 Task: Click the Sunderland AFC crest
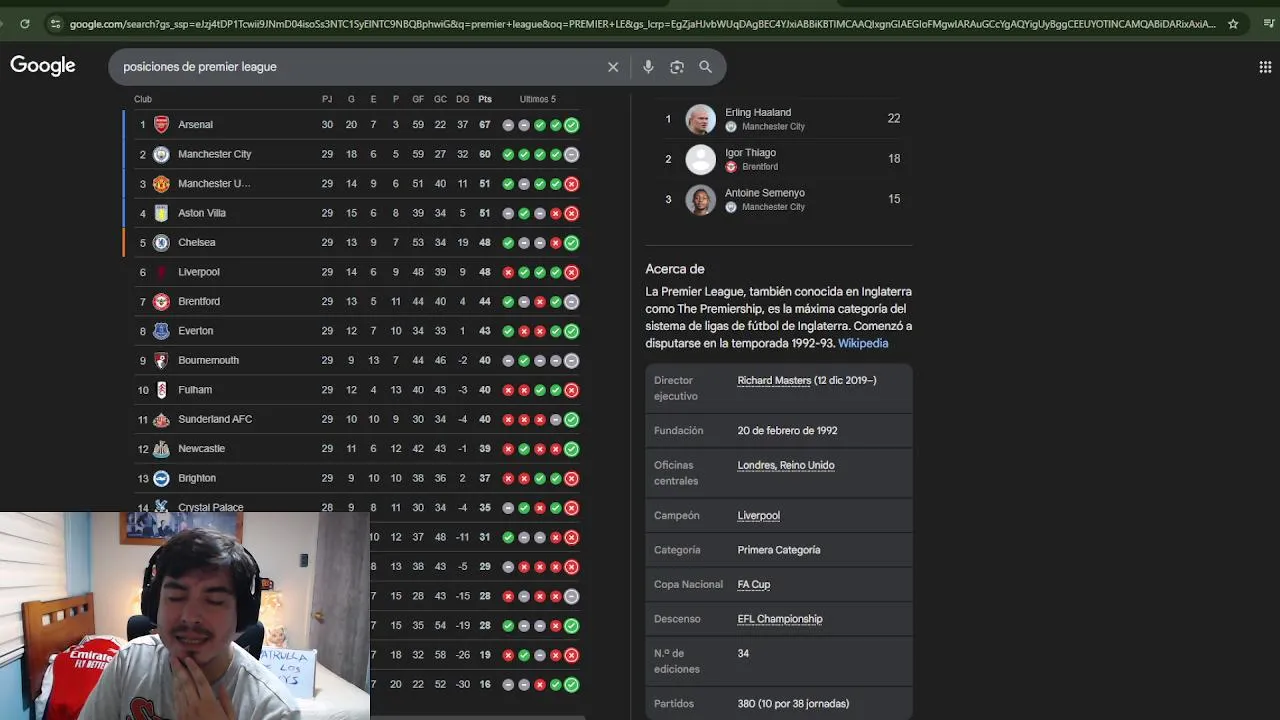[x=161, y=419]
